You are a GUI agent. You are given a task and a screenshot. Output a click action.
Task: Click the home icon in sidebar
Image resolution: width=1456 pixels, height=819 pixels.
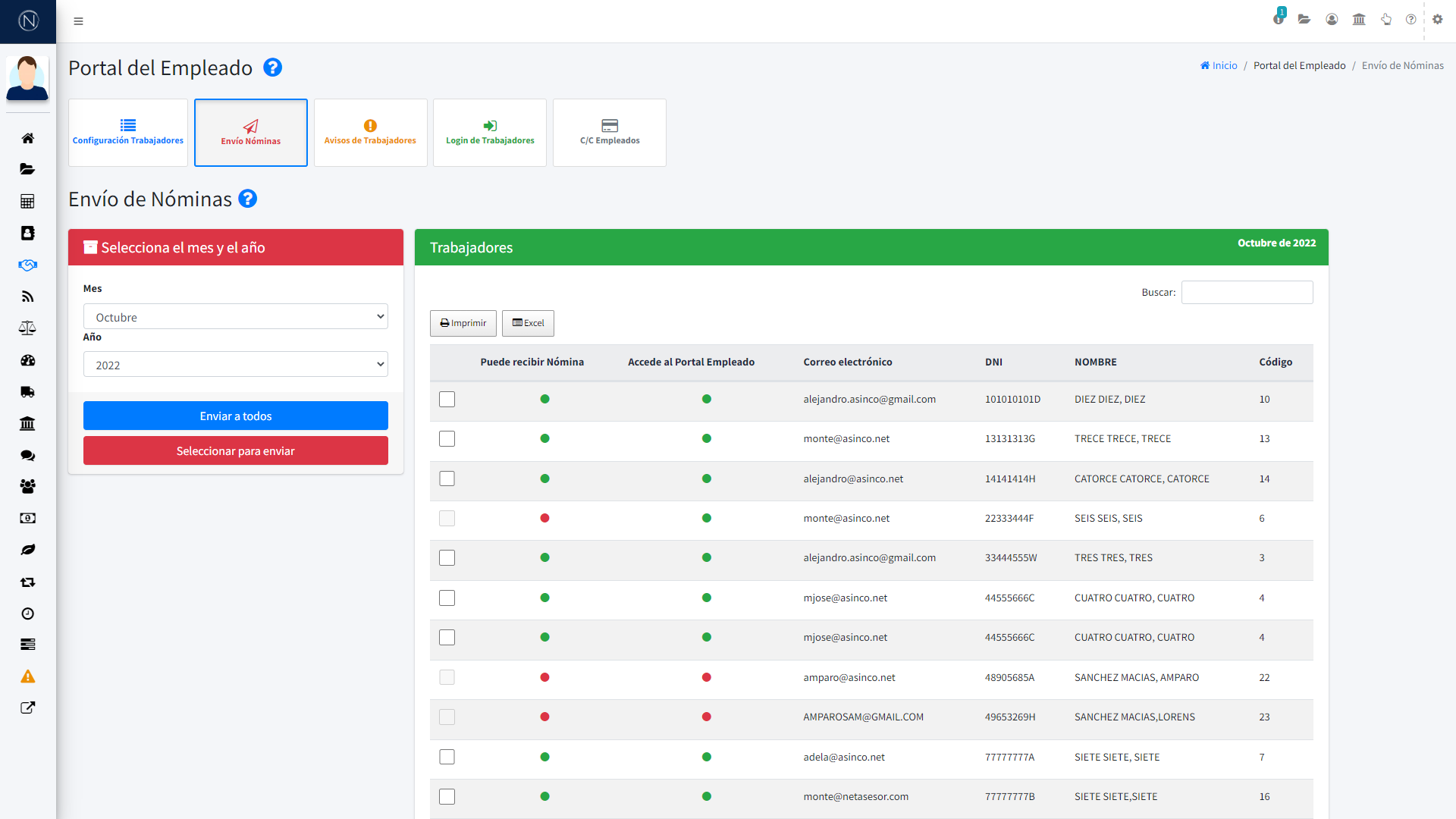pos(27,138)
